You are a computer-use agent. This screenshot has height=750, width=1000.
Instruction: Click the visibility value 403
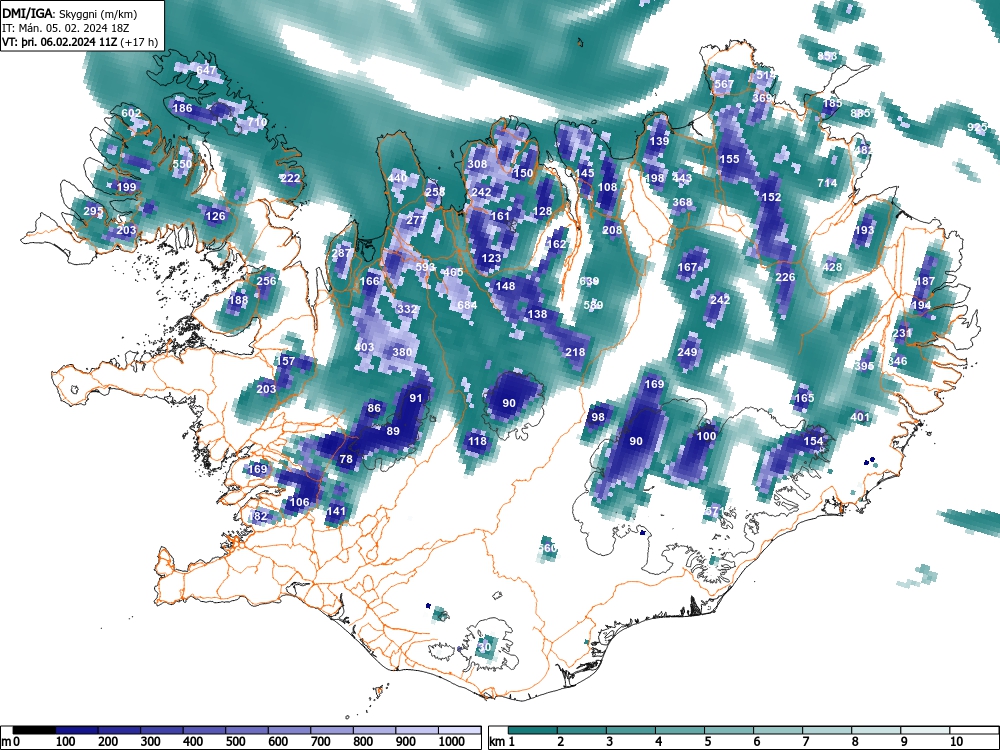point(364,348)
